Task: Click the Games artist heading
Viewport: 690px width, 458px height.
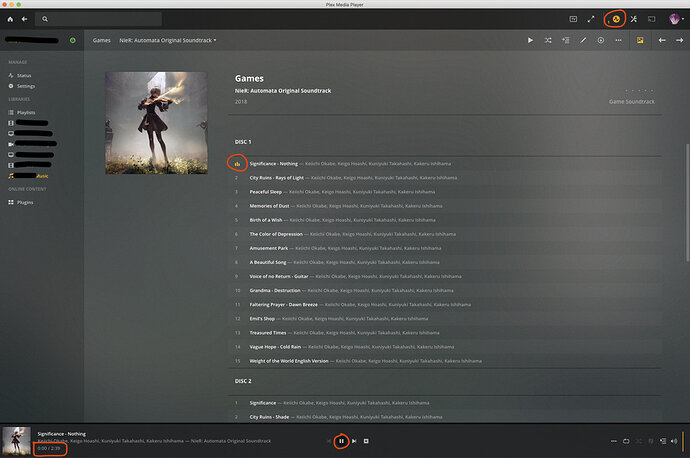Action: point(249,78)
